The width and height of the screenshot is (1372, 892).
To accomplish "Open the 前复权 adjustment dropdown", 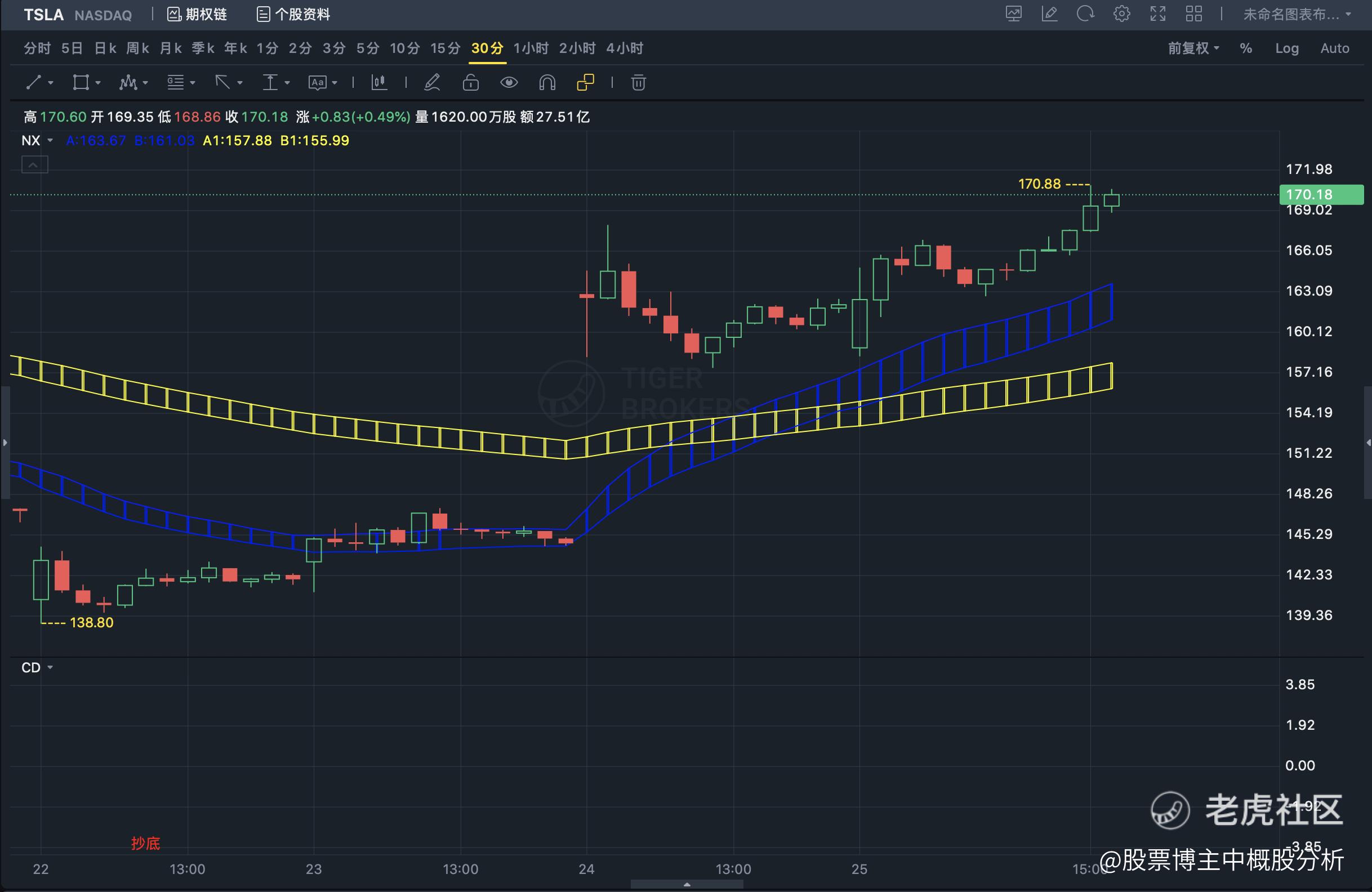I will pos(1193,48).
